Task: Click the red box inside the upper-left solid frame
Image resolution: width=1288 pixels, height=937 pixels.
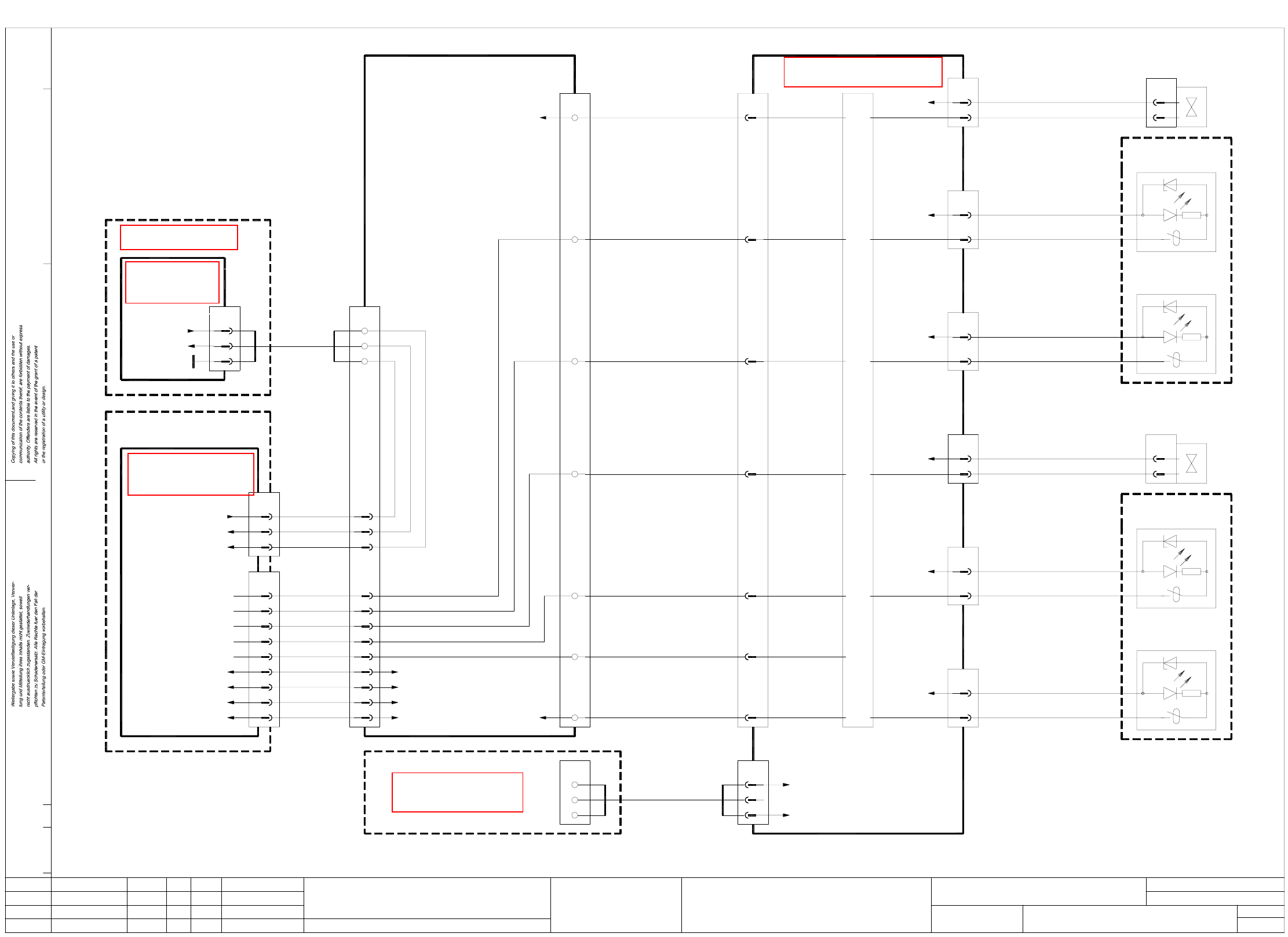Action: [172, 282]
